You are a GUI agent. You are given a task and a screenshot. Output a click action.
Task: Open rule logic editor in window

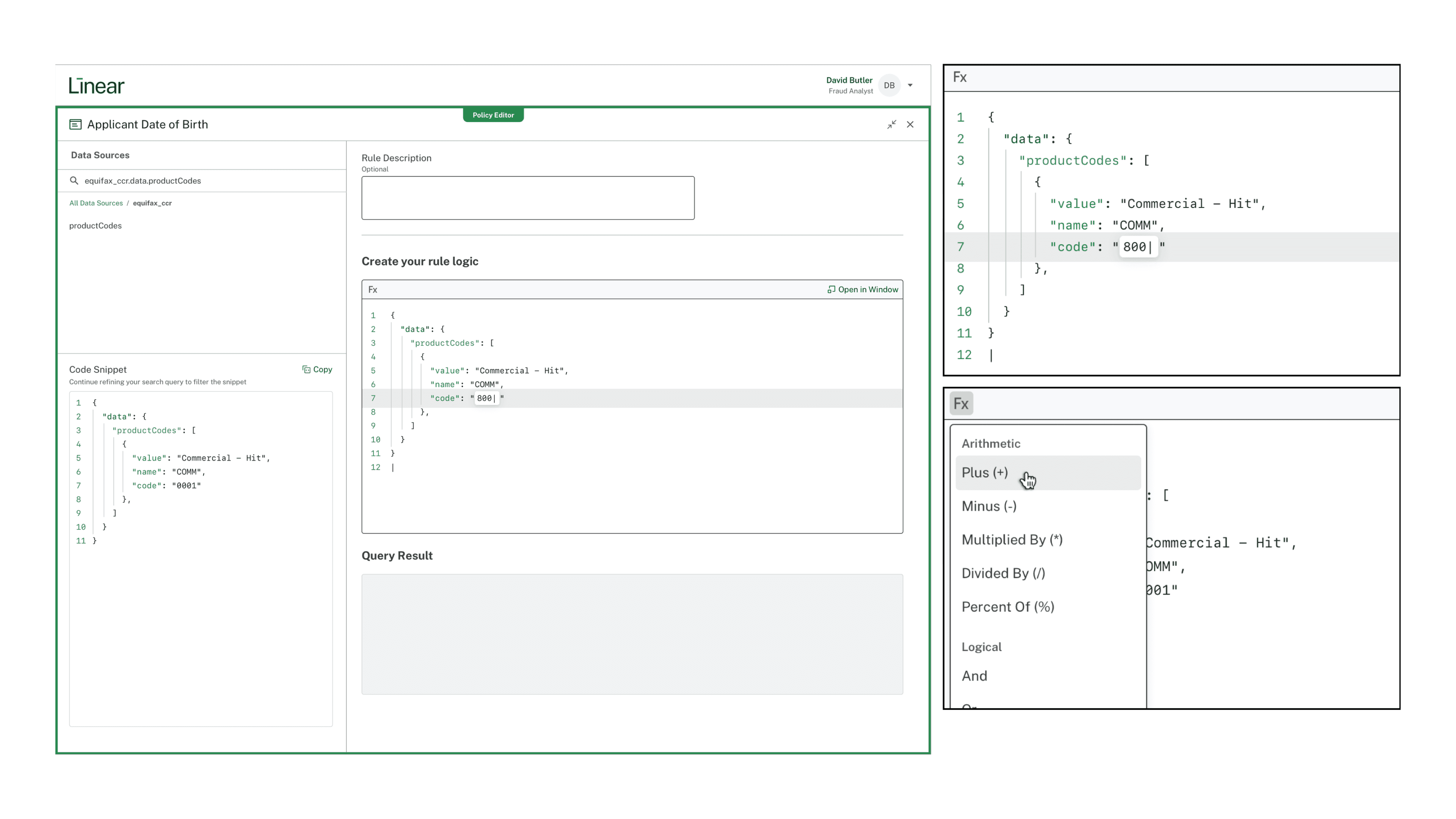point(863,289)
